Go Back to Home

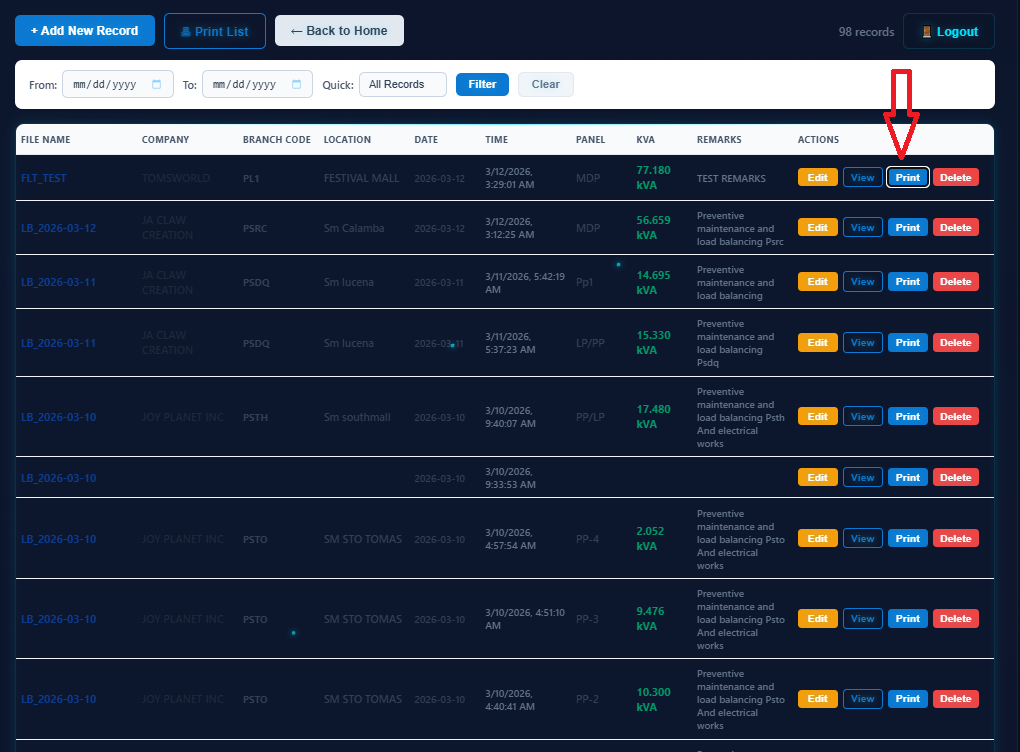tap(339, 31)
